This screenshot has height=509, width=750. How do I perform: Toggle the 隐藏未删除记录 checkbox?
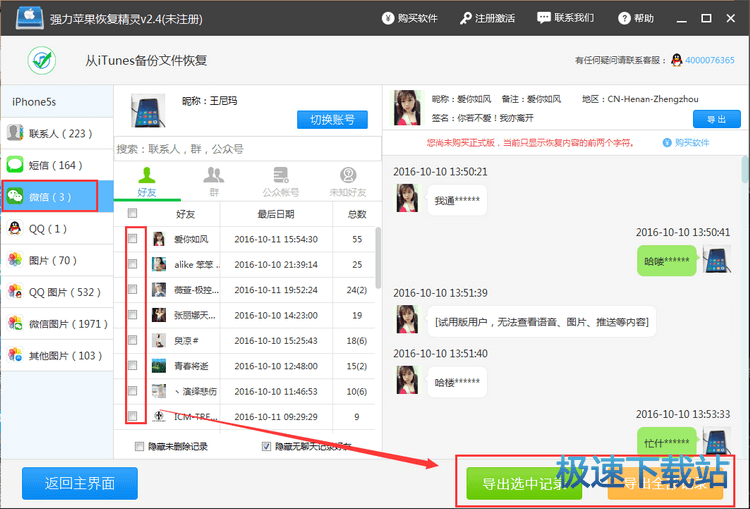pyautogui.click(x=139, y=446)
